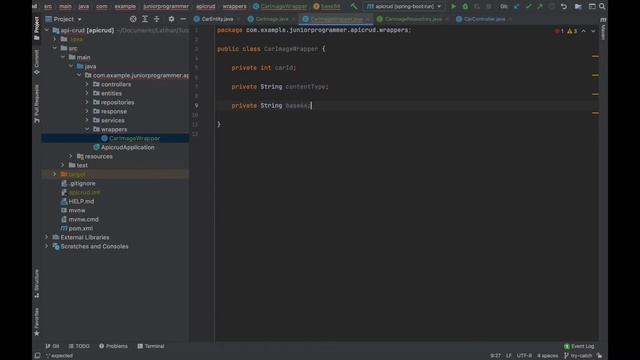Screen dimensions: 640x360
Task: Expand External Libraries node
Action: click(47, 237)
